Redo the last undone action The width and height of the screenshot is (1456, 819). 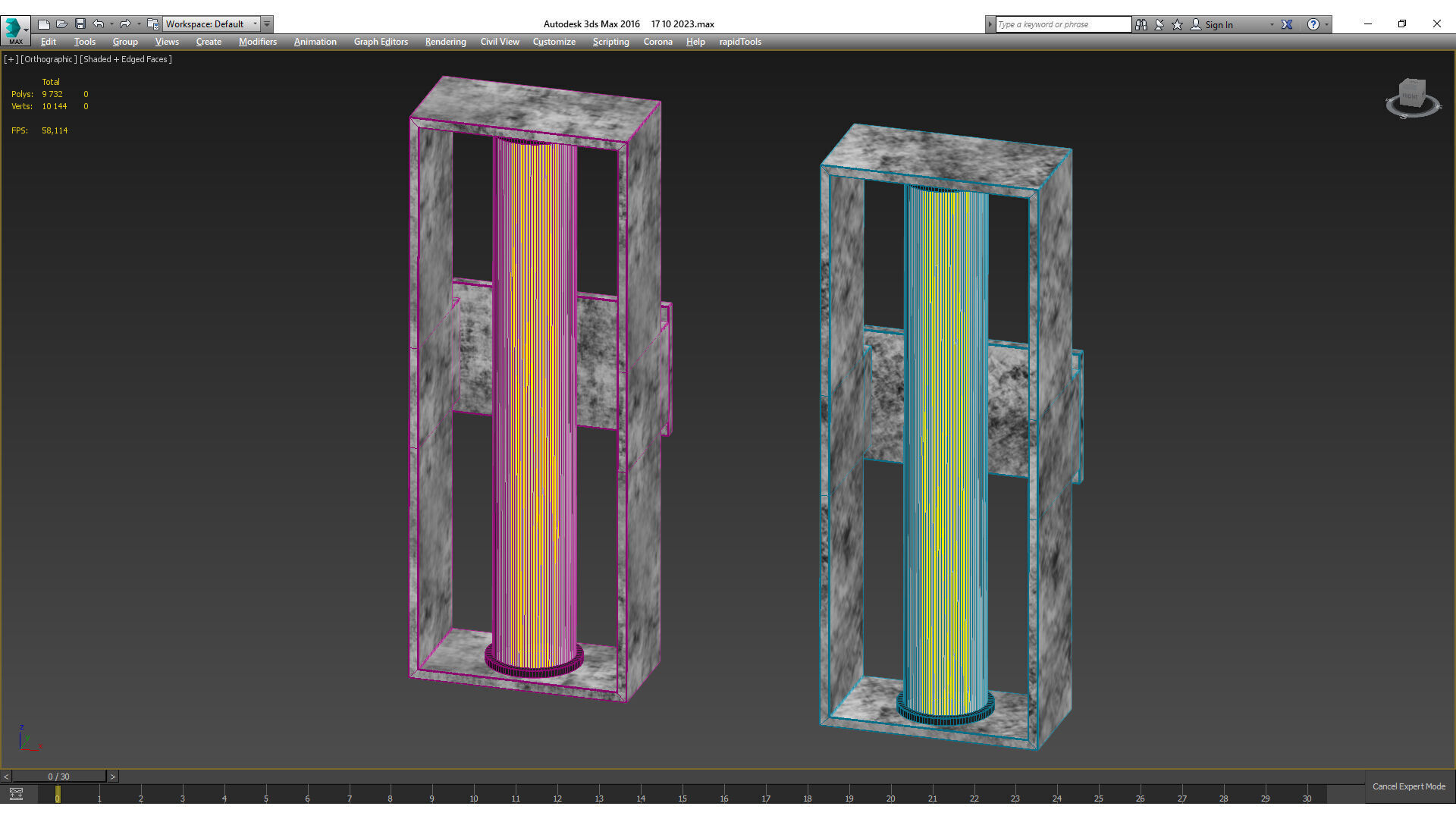click(x=125, y=24)
